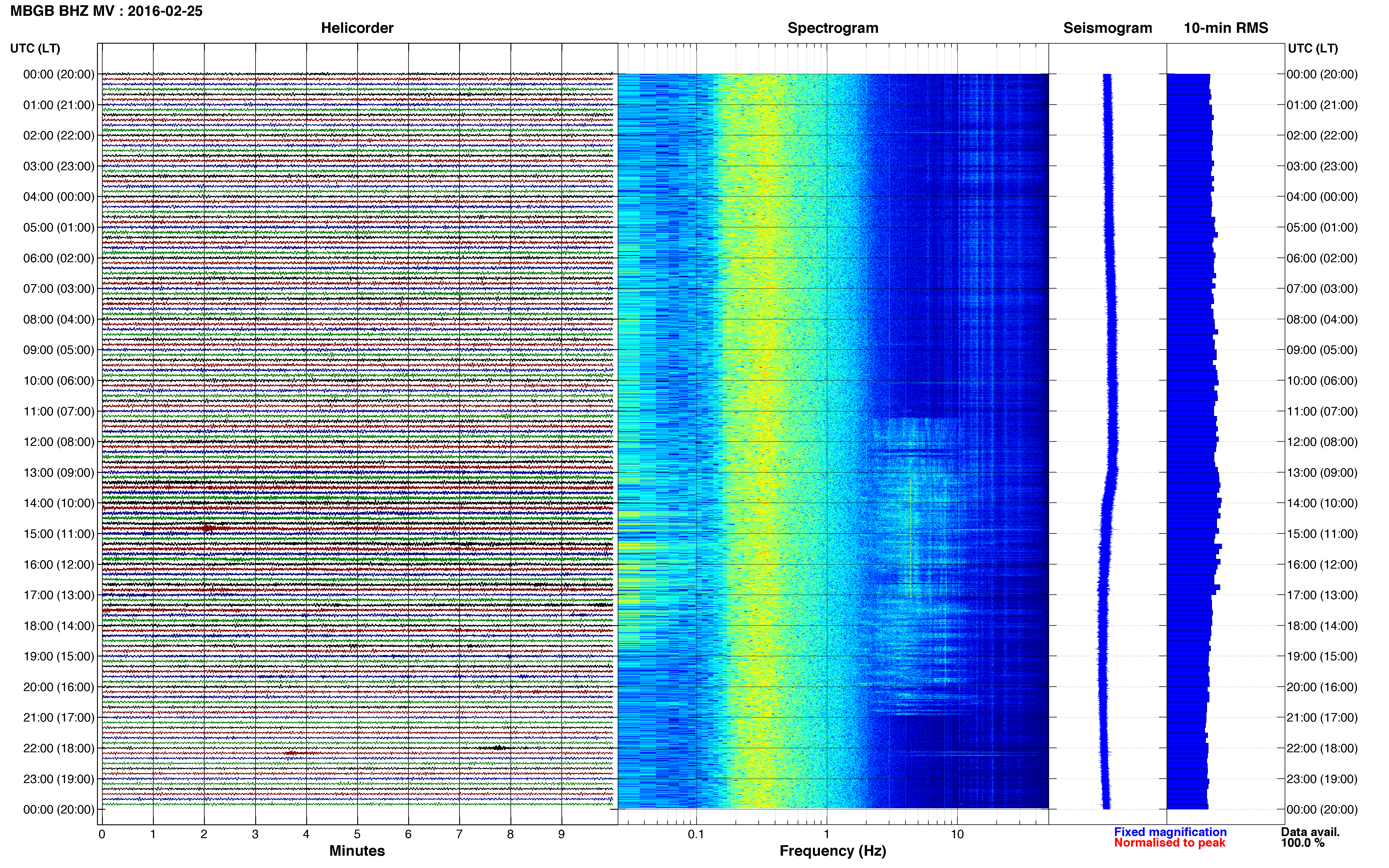Click the first '00:00 (20:00)' label on the left axis

coord(59,74)
